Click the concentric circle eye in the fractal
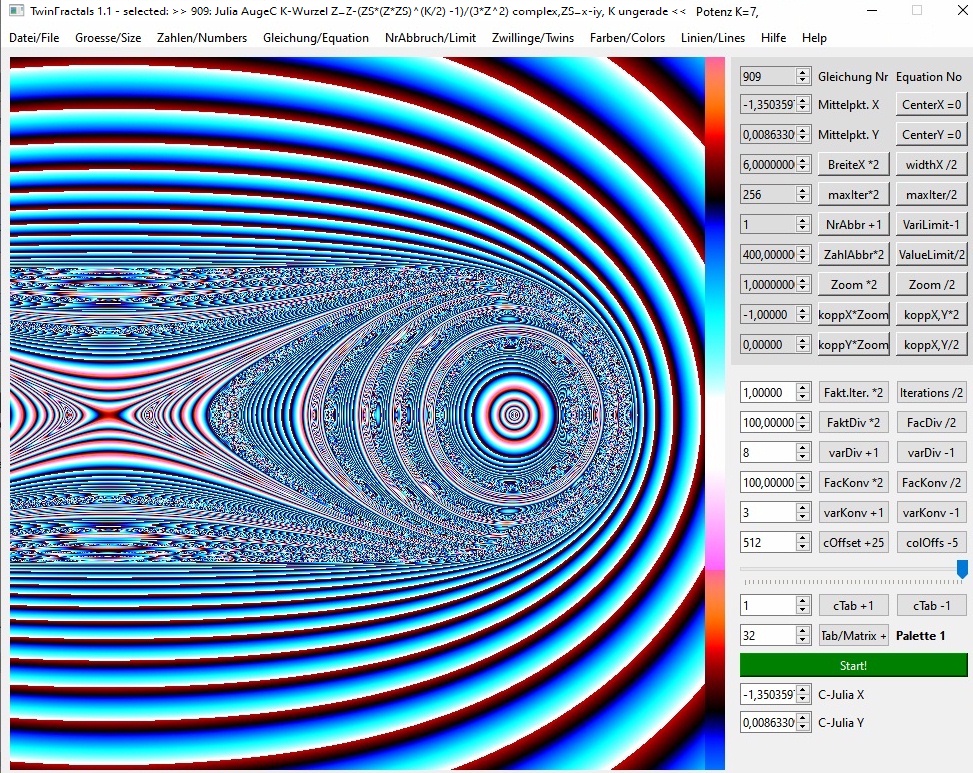Screen dimensions: 973x773 (514, 413)
